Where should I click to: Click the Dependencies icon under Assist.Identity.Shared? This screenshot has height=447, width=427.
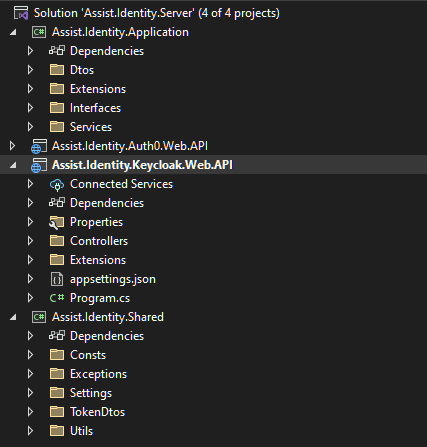[57, 335]
